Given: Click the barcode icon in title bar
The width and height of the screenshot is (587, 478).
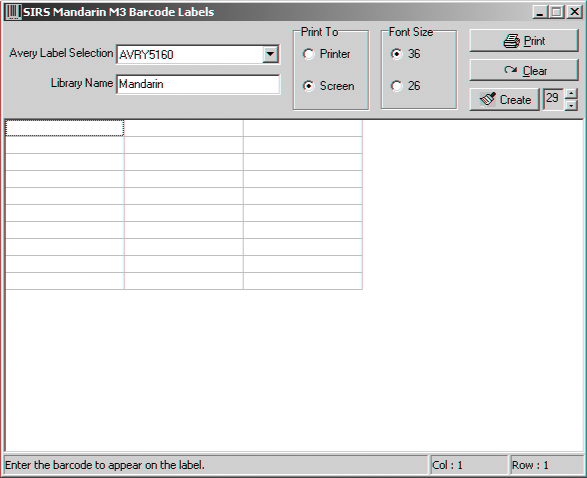Looking at the screenshot, I should click(x=13, y=12).
